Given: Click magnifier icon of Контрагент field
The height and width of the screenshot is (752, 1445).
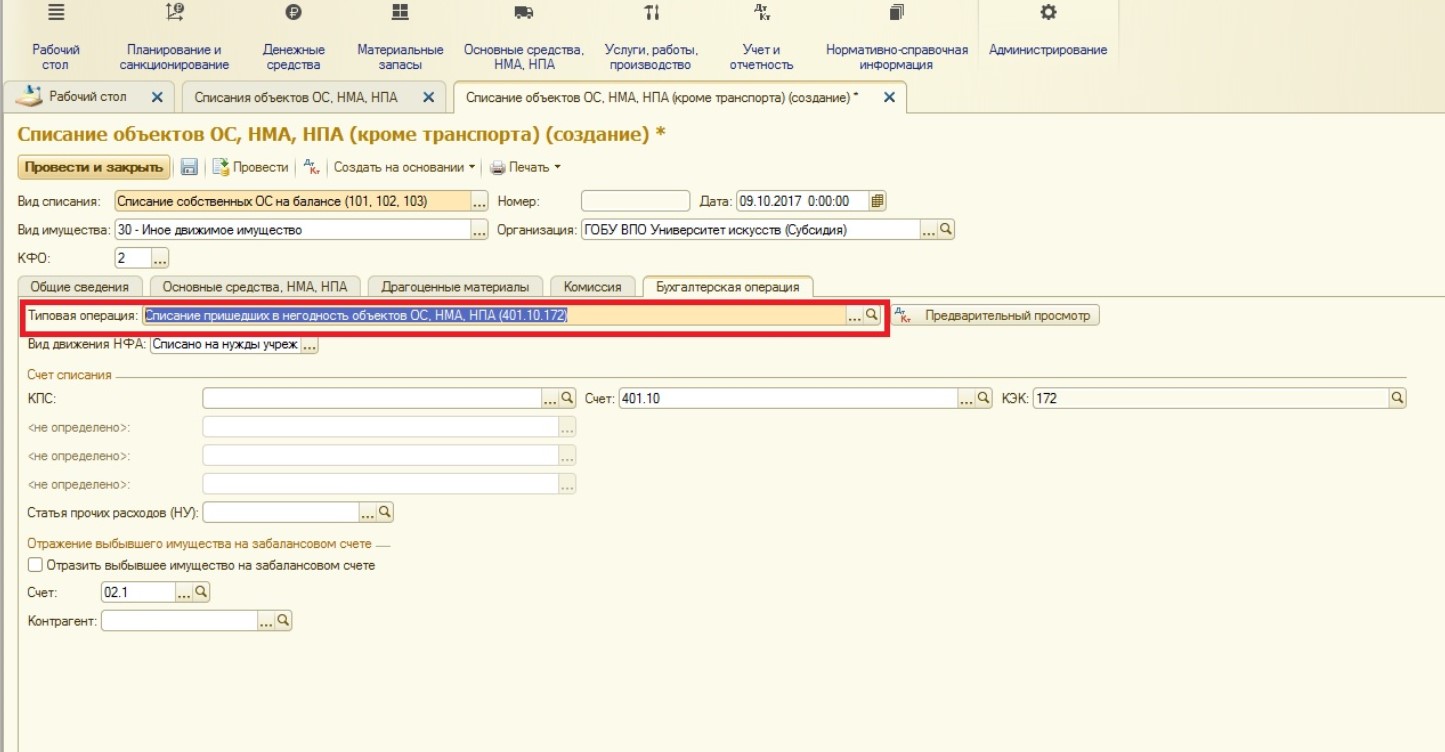Looking at the screenshot, I should 284,621.
